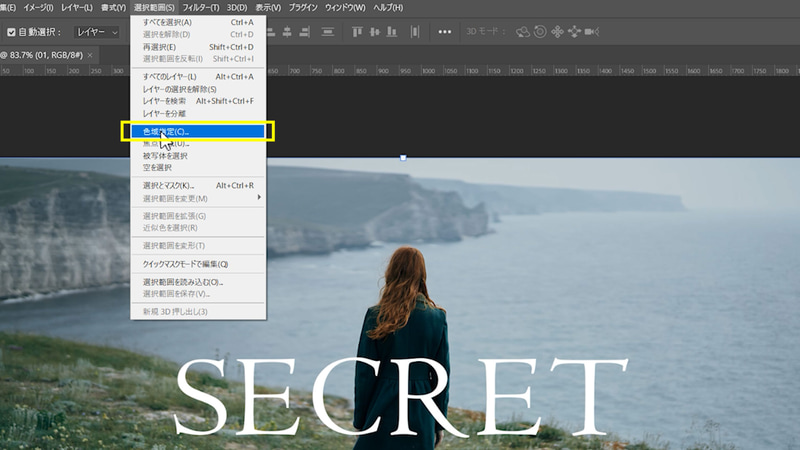Choose レイヤーを検索 menu entry
This screenshot has width=800, height=450.
click(x=198, y=101)
